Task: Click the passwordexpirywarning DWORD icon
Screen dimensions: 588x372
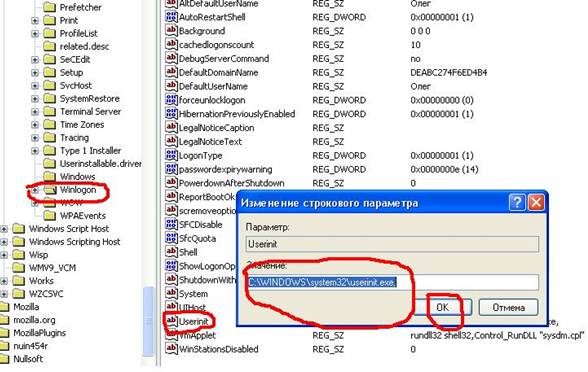Action: coord(171,169)
